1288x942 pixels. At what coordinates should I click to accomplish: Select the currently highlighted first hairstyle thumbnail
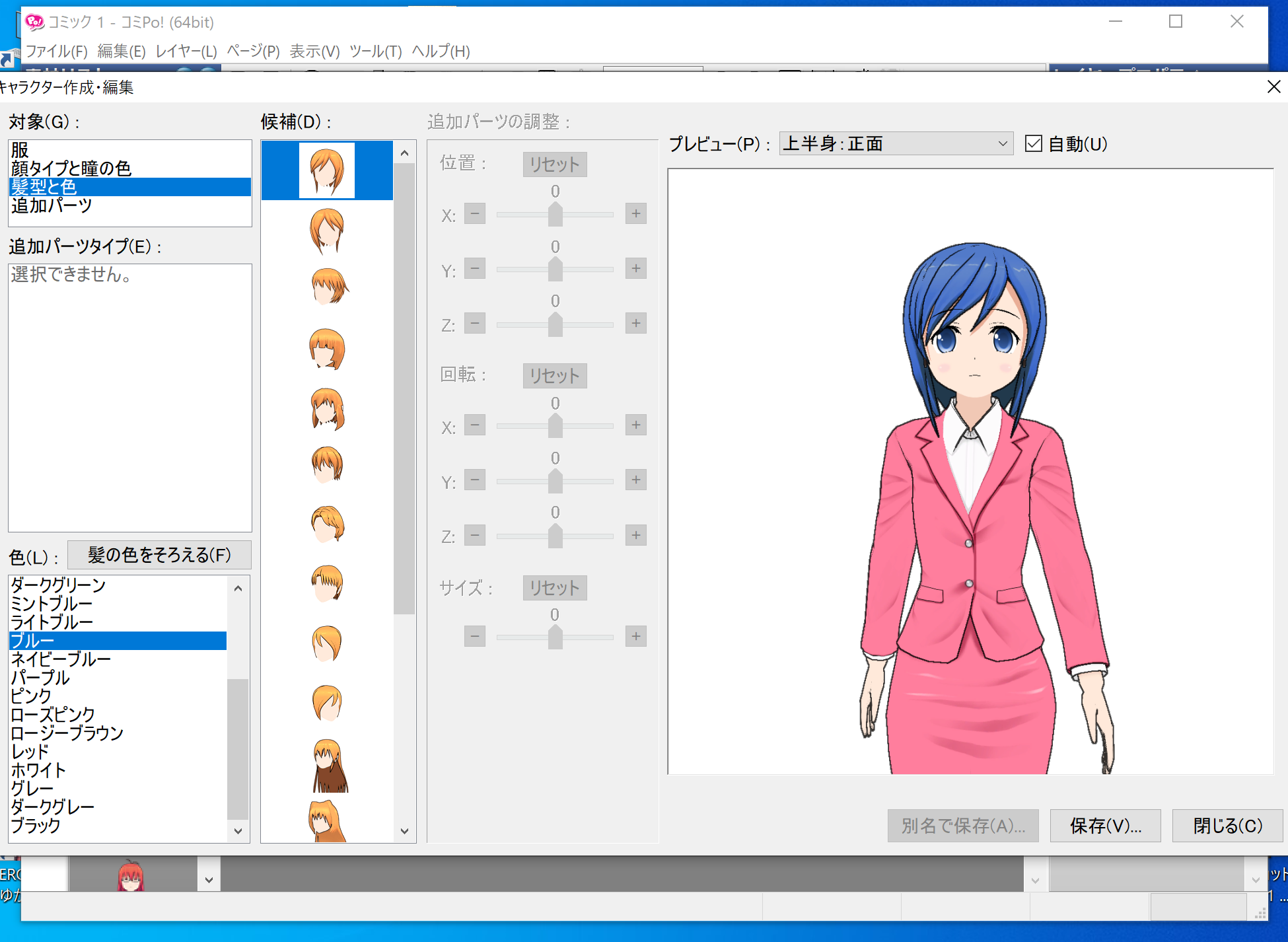pyautogui.click(x=327, y=170)
